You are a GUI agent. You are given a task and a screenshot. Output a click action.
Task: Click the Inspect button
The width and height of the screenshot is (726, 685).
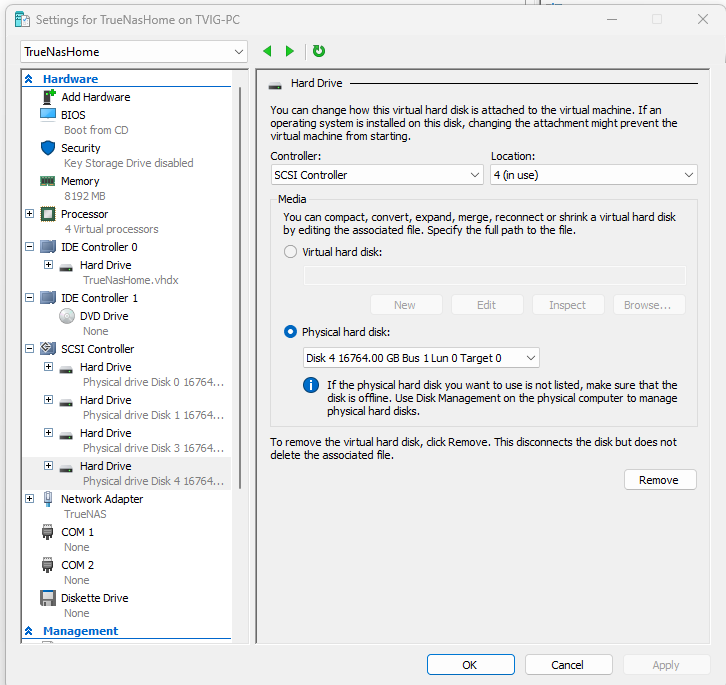click(568, 305)
